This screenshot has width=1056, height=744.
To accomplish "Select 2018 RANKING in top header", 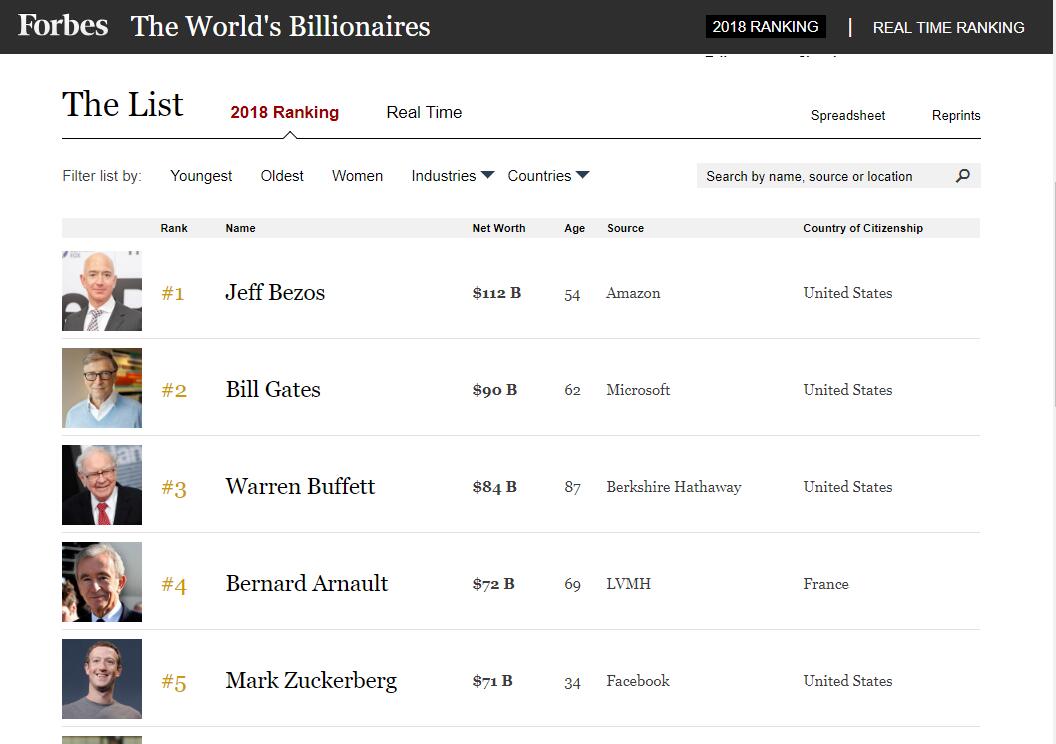I will pyautogui.click(x=765, y=27).
